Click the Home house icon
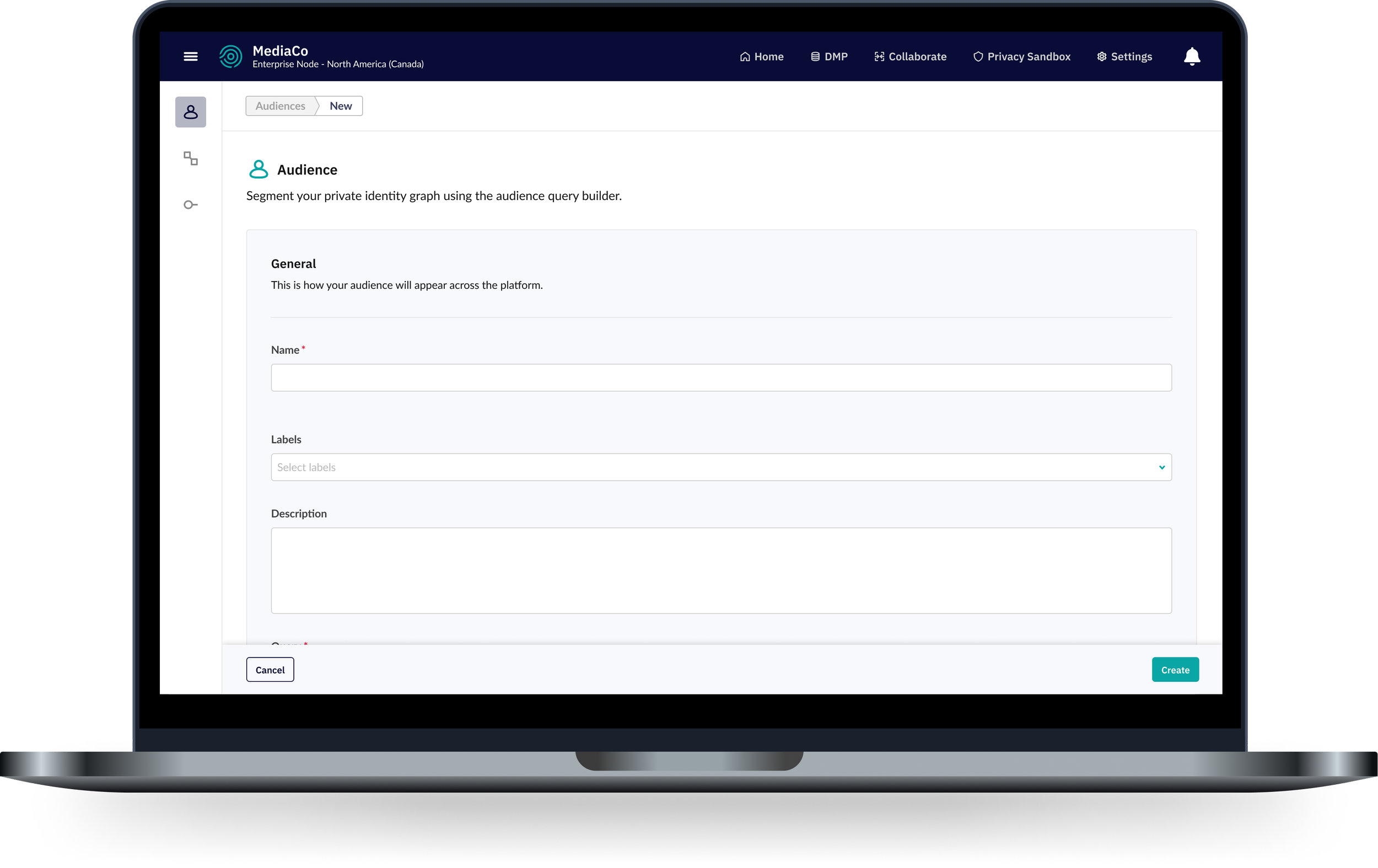The image size is (1378, 868). tap(745, 57)
